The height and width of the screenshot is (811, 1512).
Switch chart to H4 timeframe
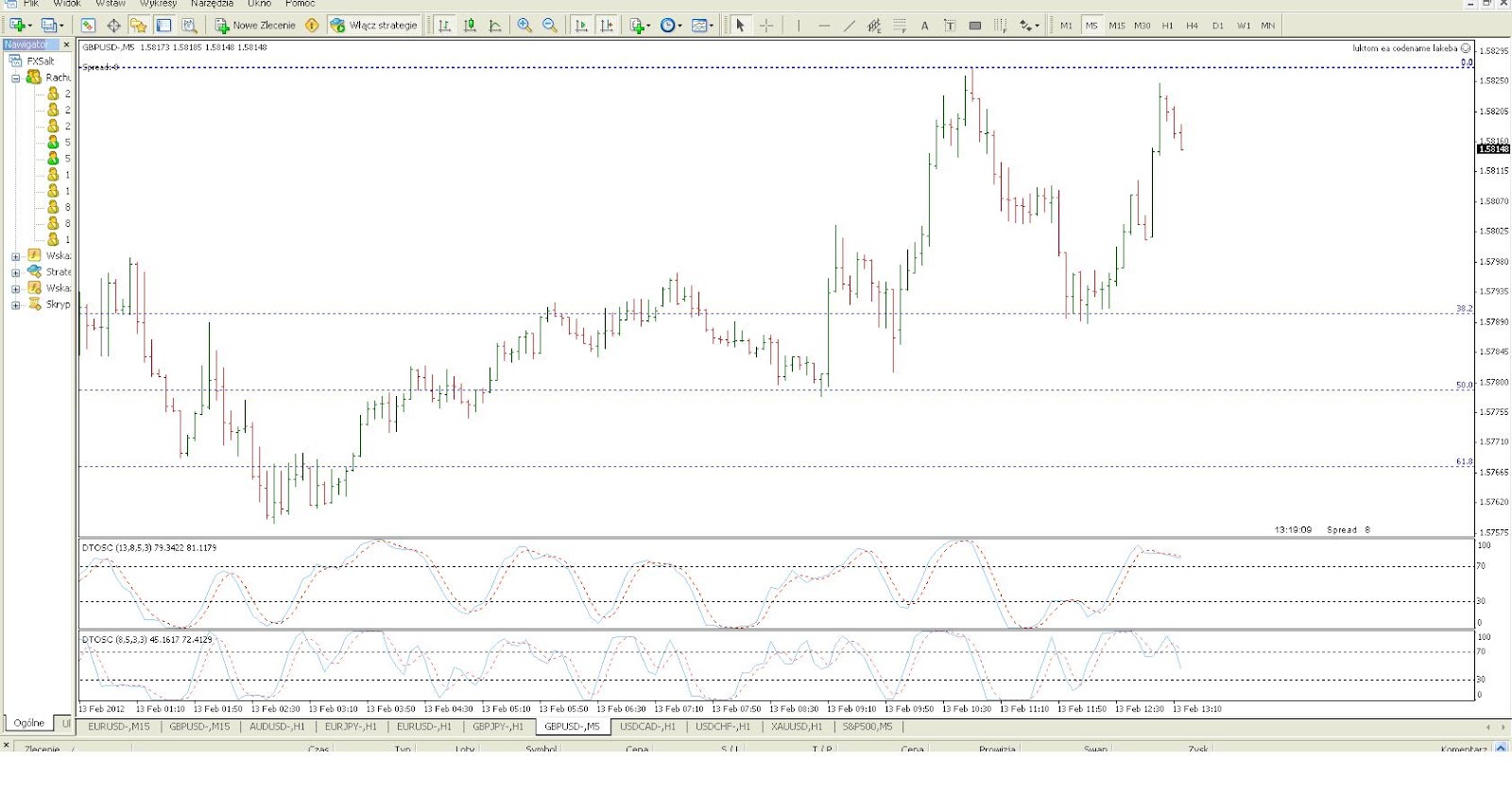(x=1193, y=26)
